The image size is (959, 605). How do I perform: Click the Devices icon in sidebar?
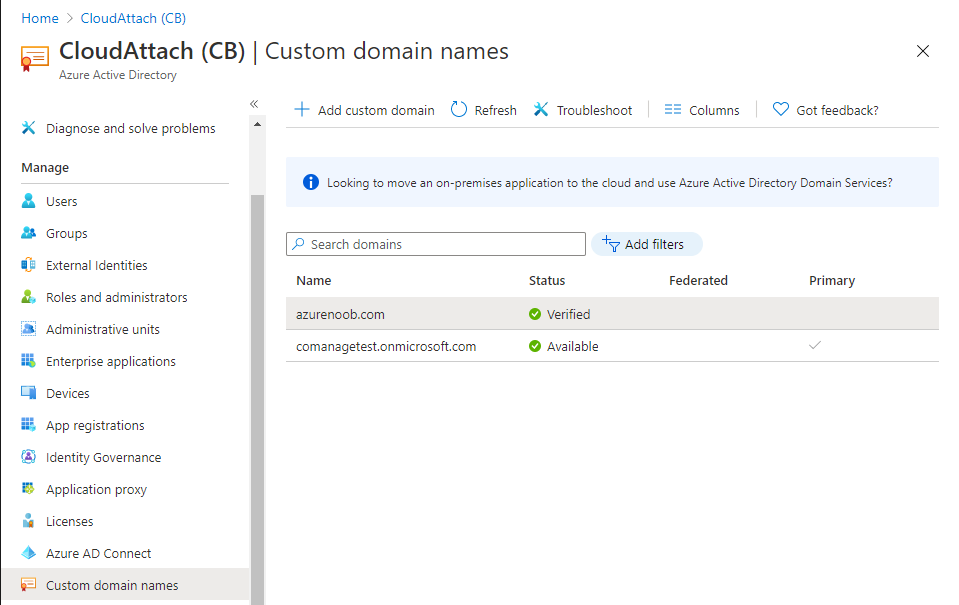pyautogui.click(x=28, y=393)
